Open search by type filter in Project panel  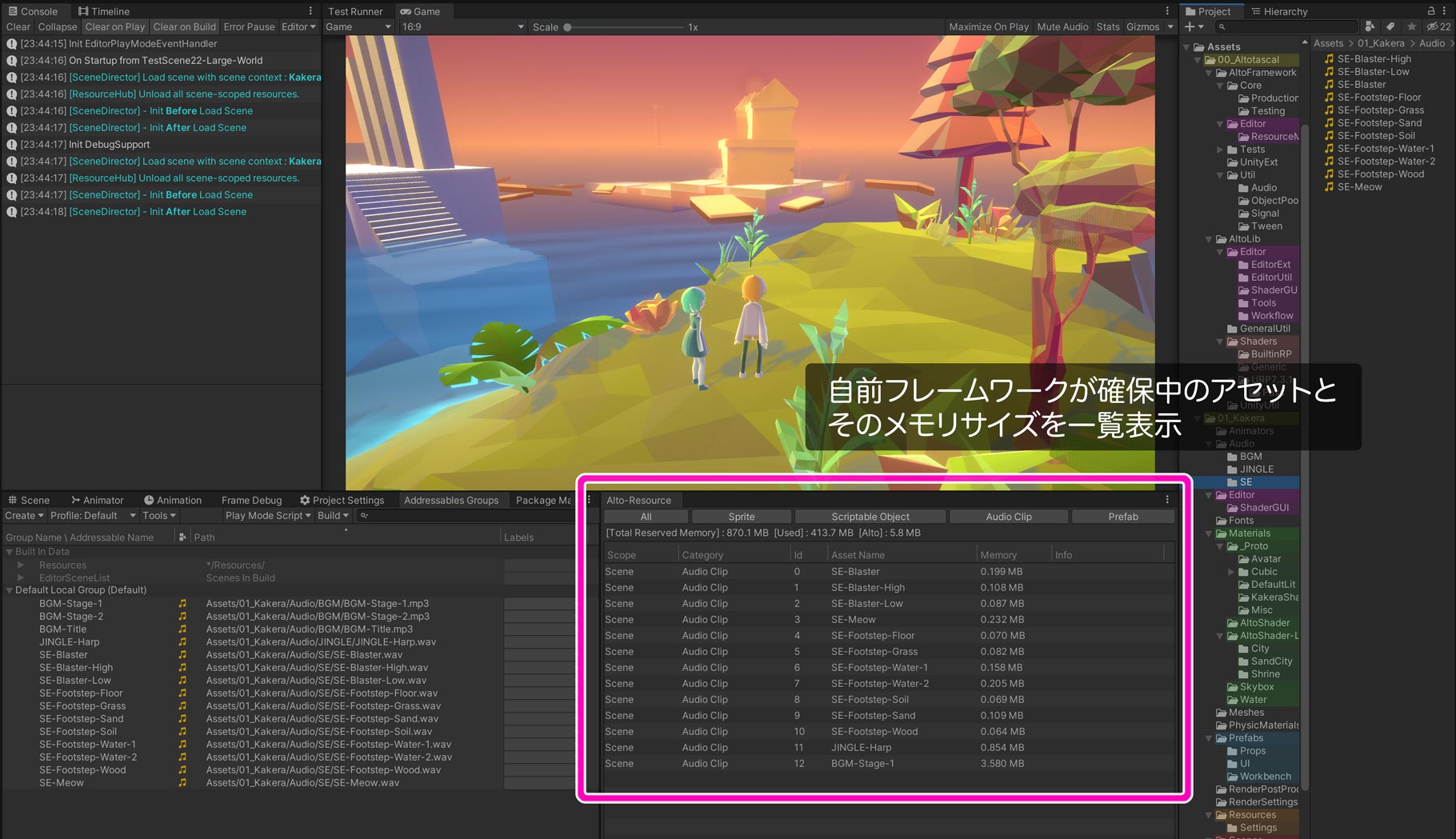[1370, 26]
